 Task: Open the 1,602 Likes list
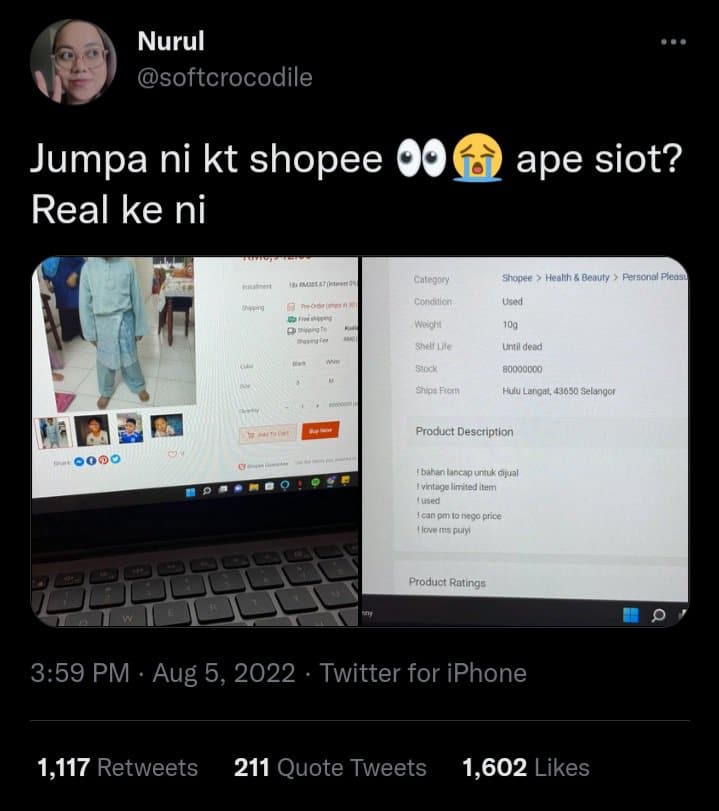[526, 768]
